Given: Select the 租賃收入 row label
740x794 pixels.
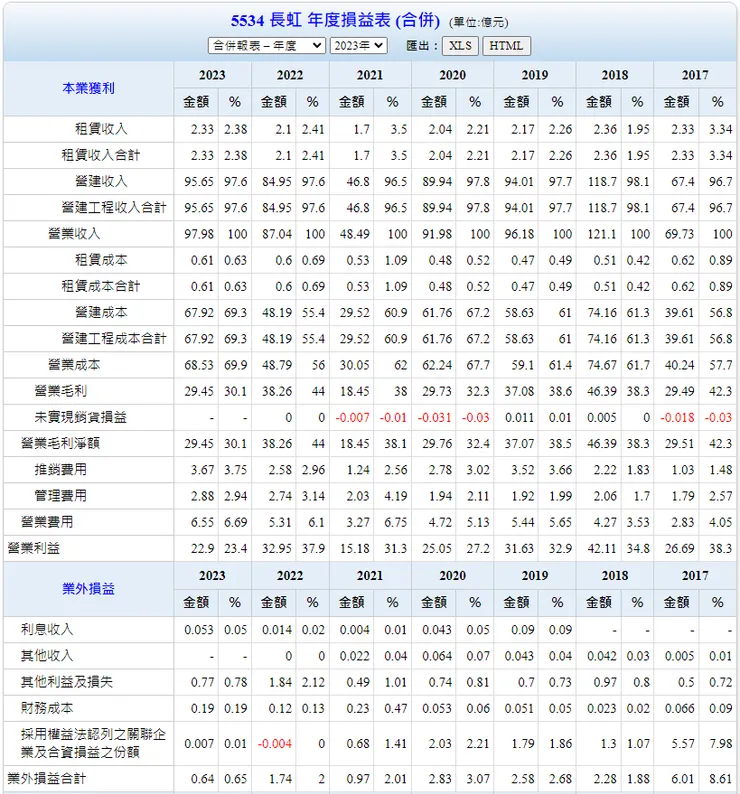Looking at the screenshot, I should (x=101, y=129).
